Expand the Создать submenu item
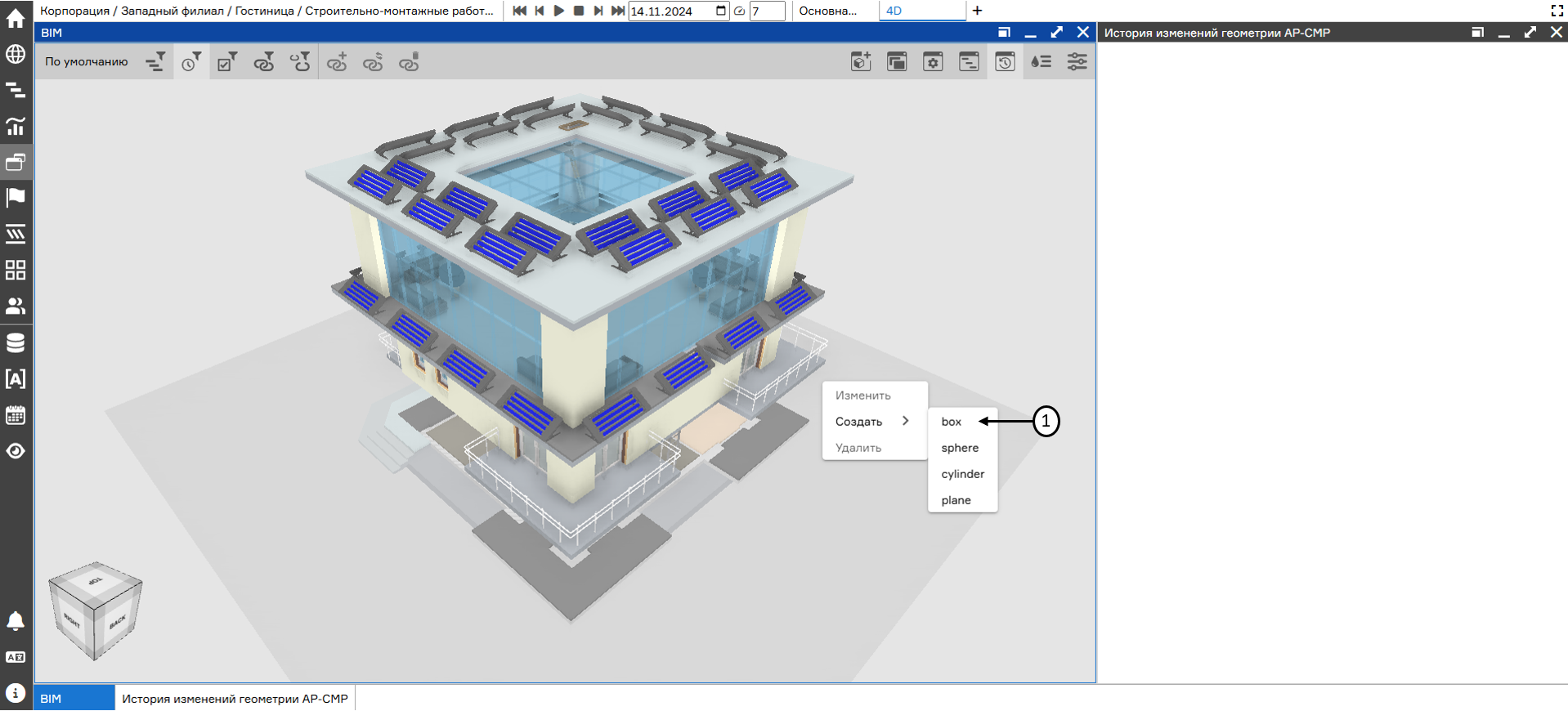 pos(874,422)
